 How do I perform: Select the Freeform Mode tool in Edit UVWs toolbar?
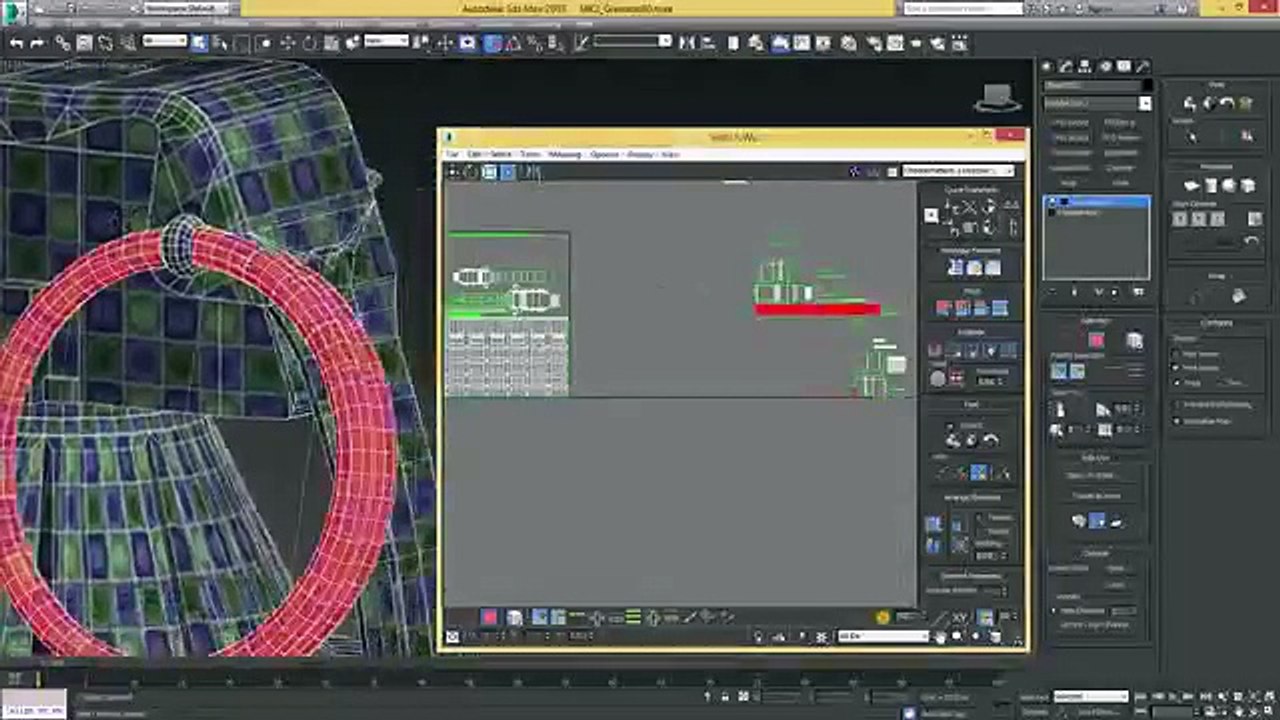pyautogui.click(x=507, y=172)
